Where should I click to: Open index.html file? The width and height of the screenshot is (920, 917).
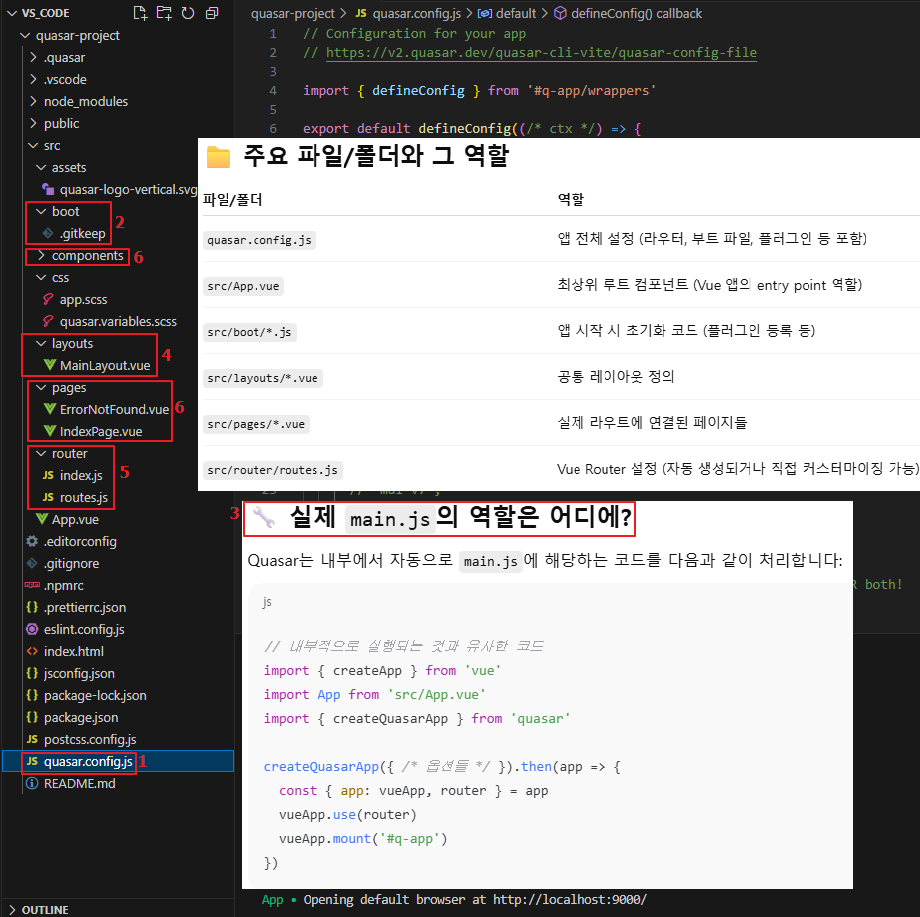(x=73, y=651)
